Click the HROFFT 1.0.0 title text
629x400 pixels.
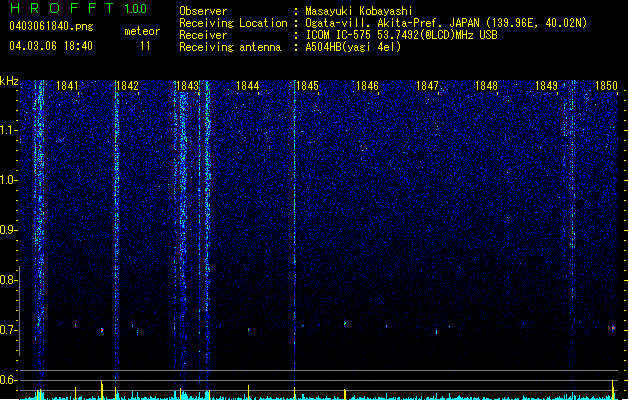coord(78,8)
